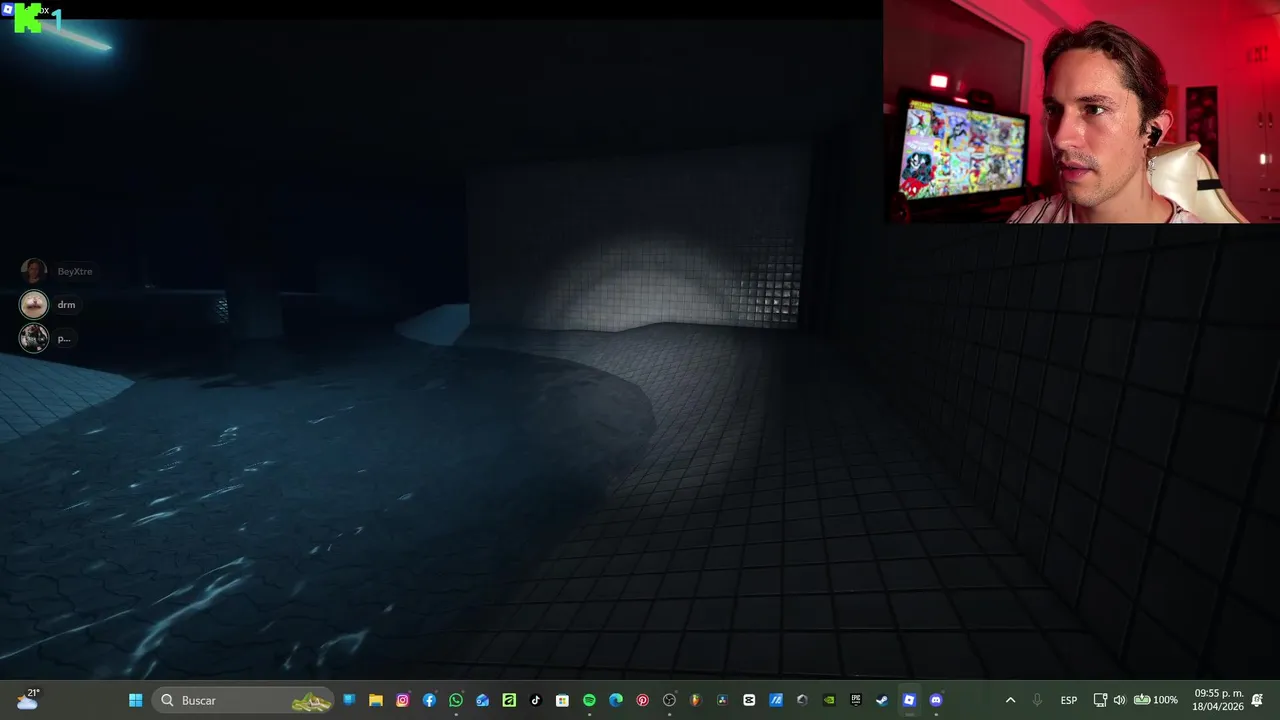This screenshot has width=1280, height=720.
Task: Click the Buscar taskbar search box
Action: click(x=242, y=700)
